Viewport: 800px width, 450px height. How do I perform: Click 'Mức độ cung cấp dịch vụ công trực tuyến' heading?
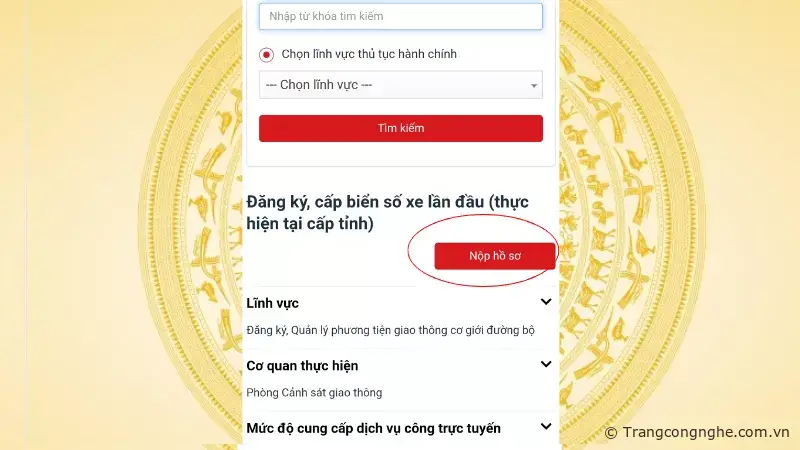373,429
